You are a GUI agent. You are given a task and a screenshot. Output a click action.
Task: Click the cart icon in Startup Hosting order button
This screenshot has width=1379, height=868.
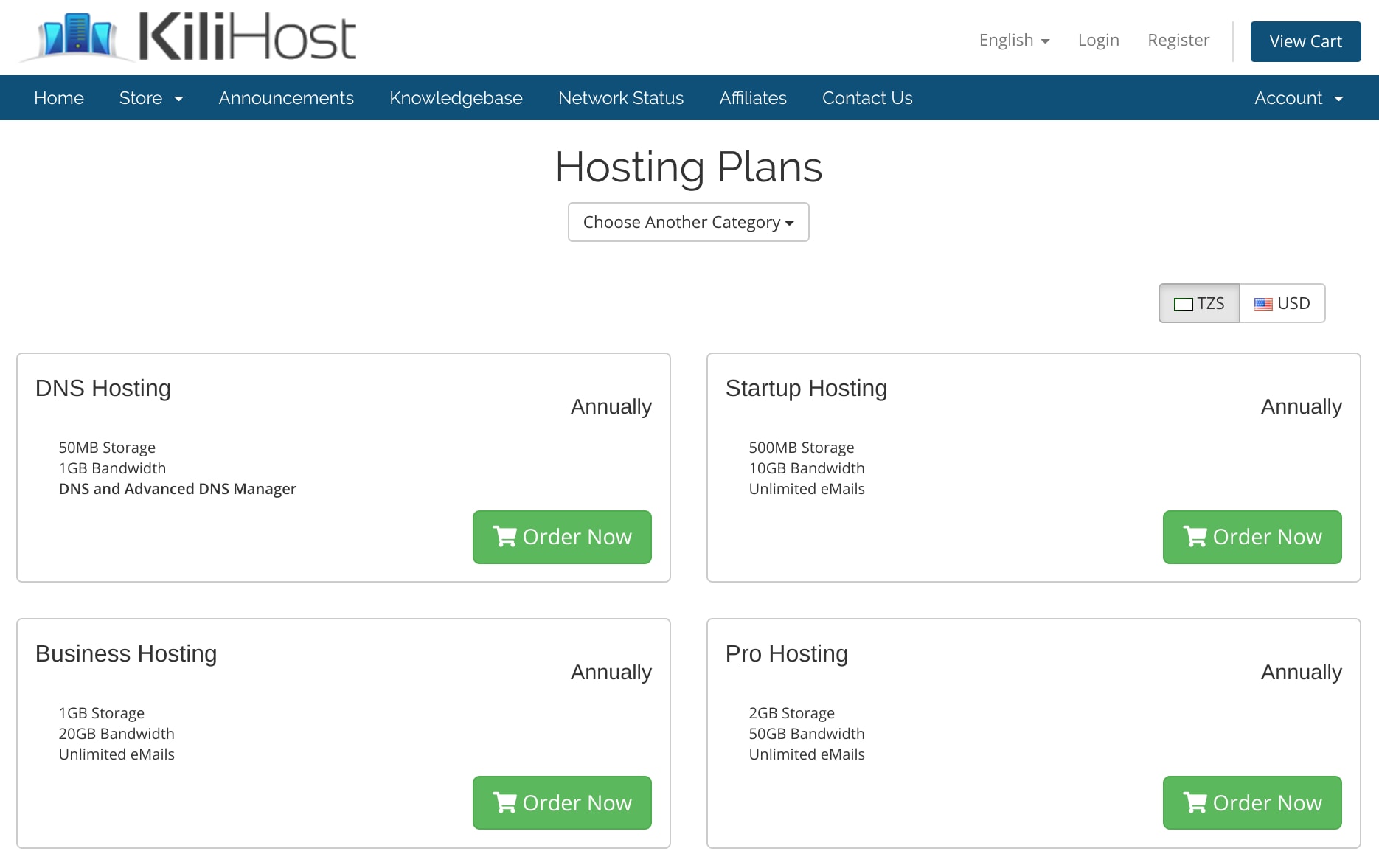pos(1195,536)
